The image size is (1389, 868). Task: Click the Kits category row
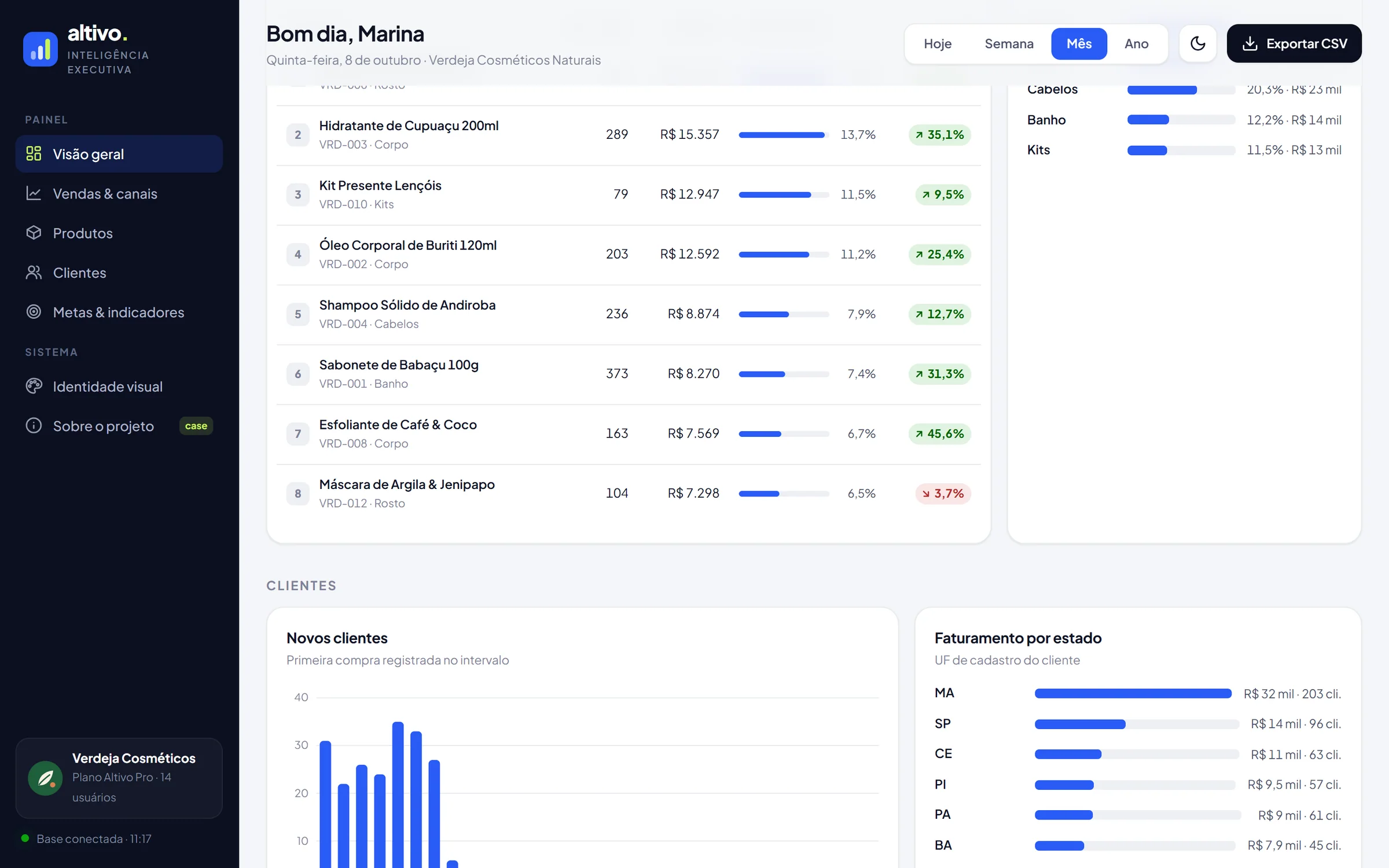point(1184,150)
